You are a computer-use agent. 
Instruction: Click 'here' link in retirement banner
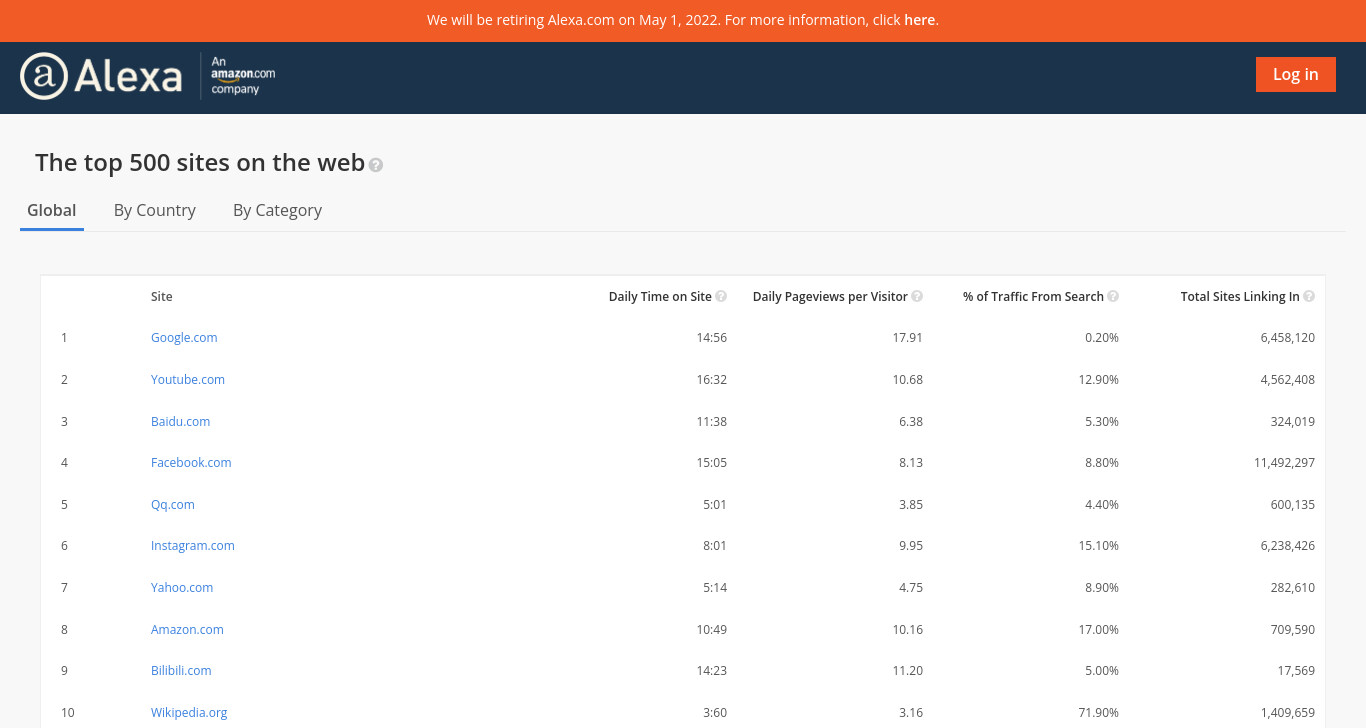pyautogui.click(x=919, y=20)
